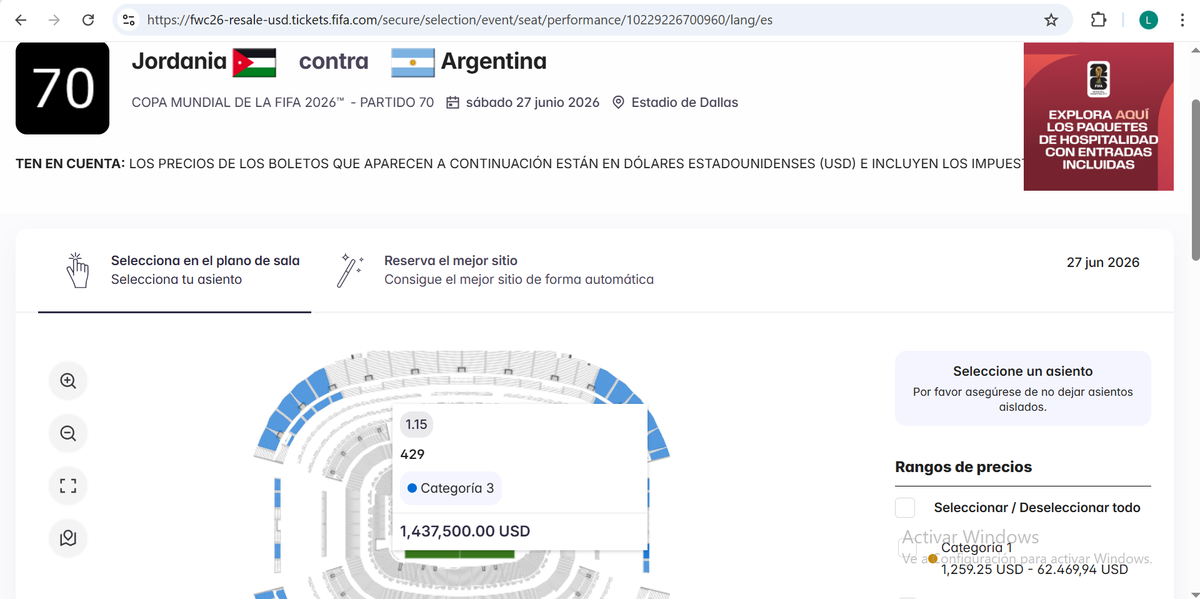The height and width of the screenshot is (599, 1200).
Task: Toggle Seleccionar / Deseleccionar todo checkbox
Action: coord(905,507)
